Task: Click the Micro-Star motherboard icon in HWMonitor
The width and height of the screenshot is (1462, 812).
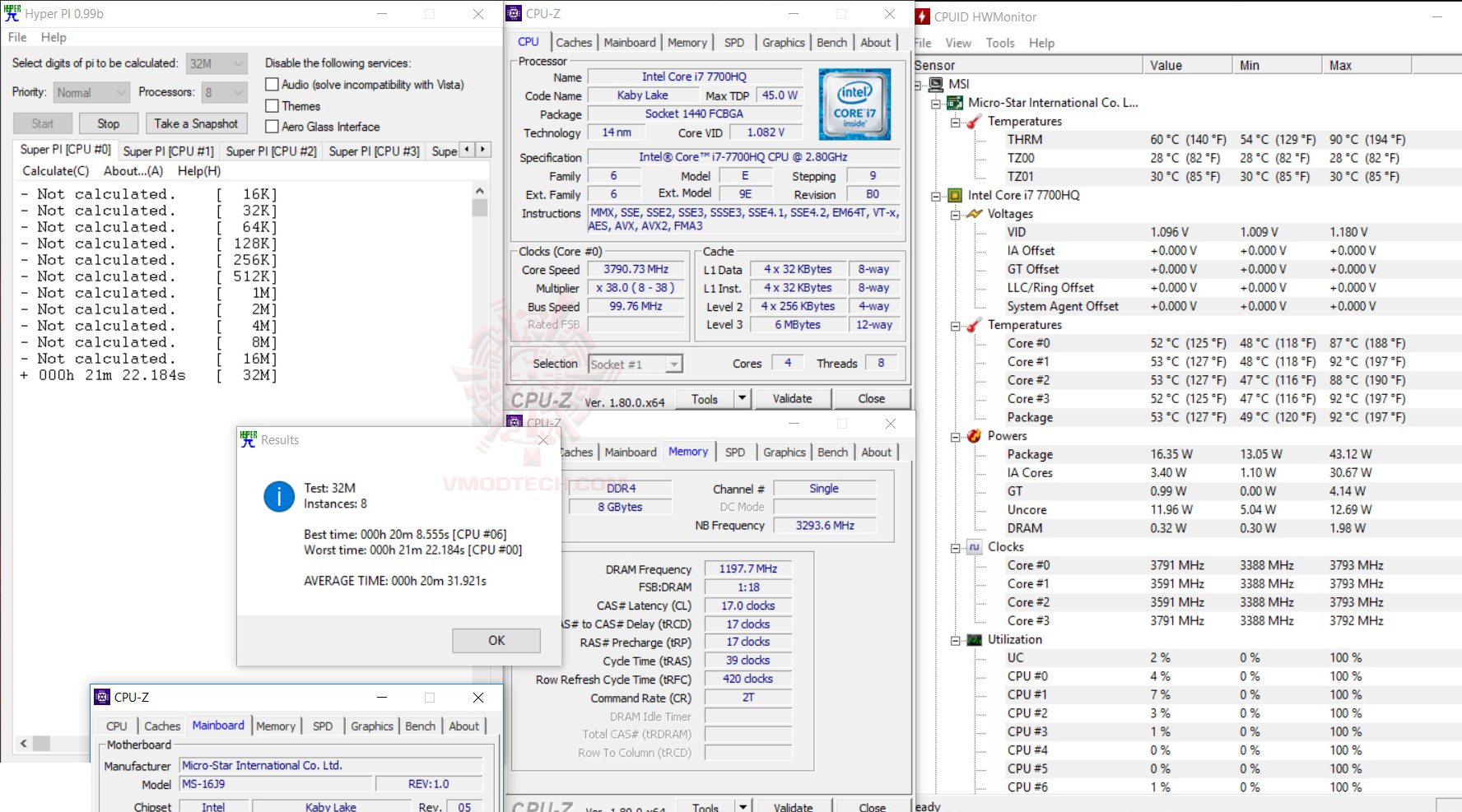Action: (955, 103)
